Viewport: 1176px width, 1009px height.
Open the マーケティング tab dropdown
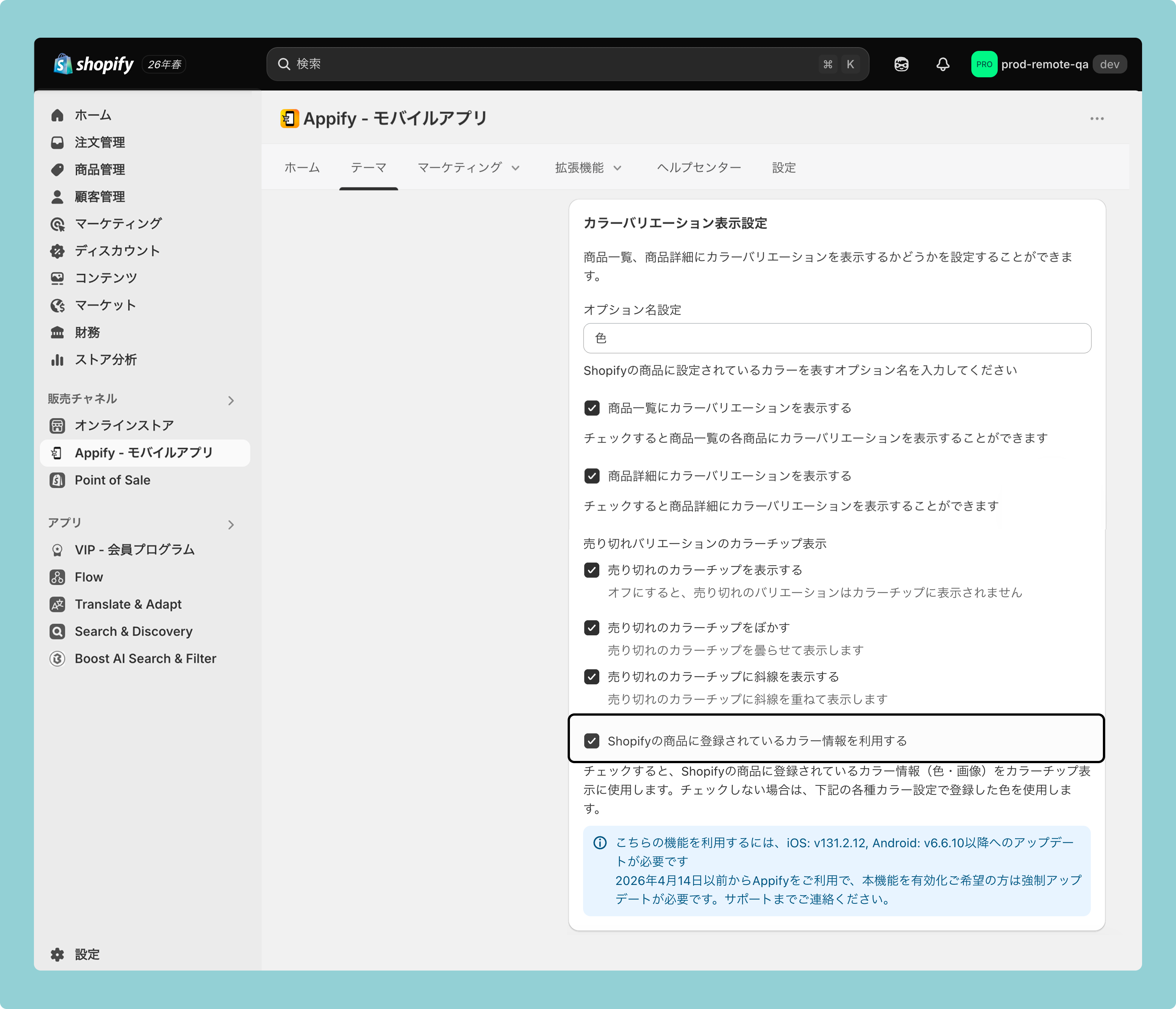pos(469,167)
